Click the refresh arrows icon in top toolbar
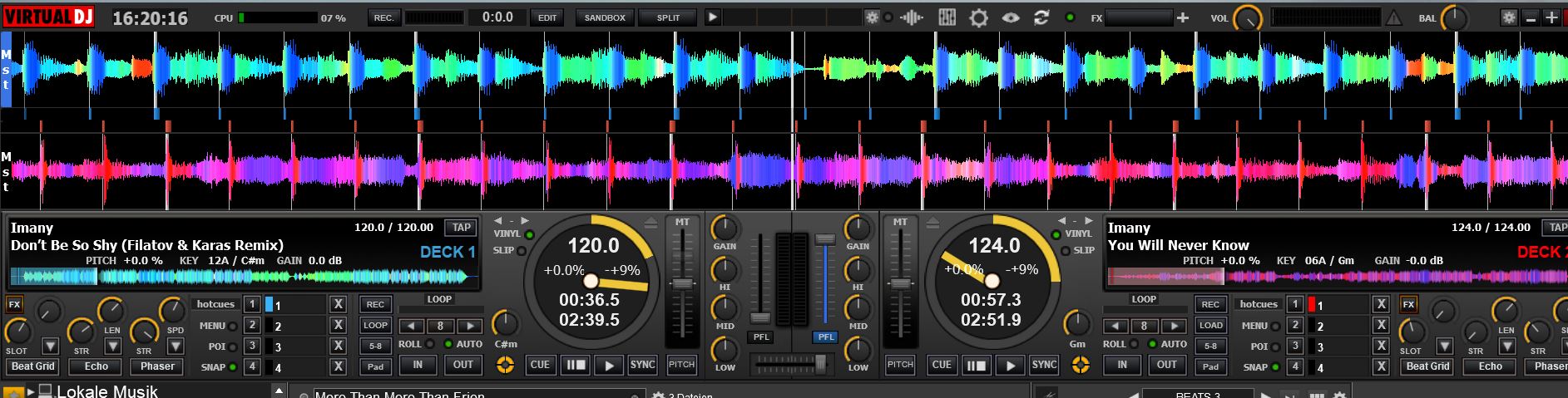The height and width of the screenshot is (398, 1568). pos(1041,17)
